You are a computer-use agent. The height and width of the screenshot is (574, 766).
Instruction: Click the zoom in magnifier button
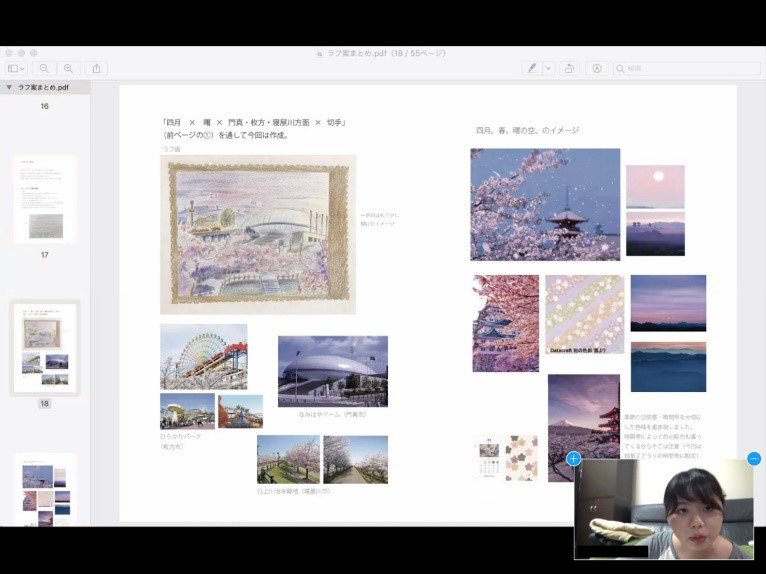(68, 69)
